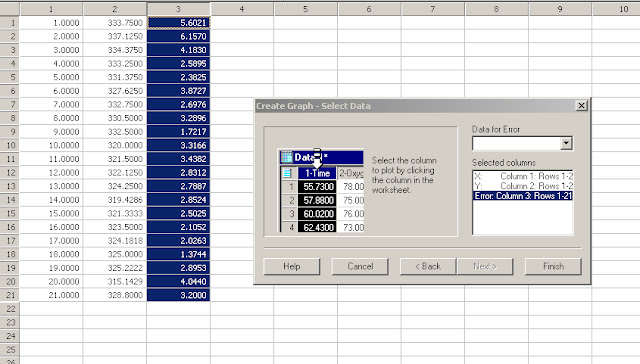The height and width of the screenshot is (364, 640).
Task: Select worksheet column 5 header
Action: pos(306,9)
